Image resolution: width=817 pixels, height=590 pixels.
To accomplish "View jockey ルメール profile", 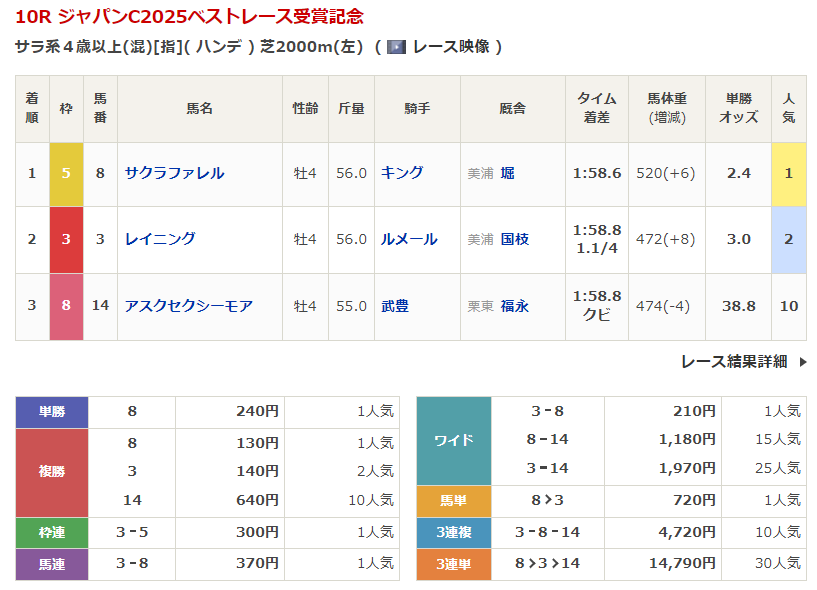I will coord(409,239).
